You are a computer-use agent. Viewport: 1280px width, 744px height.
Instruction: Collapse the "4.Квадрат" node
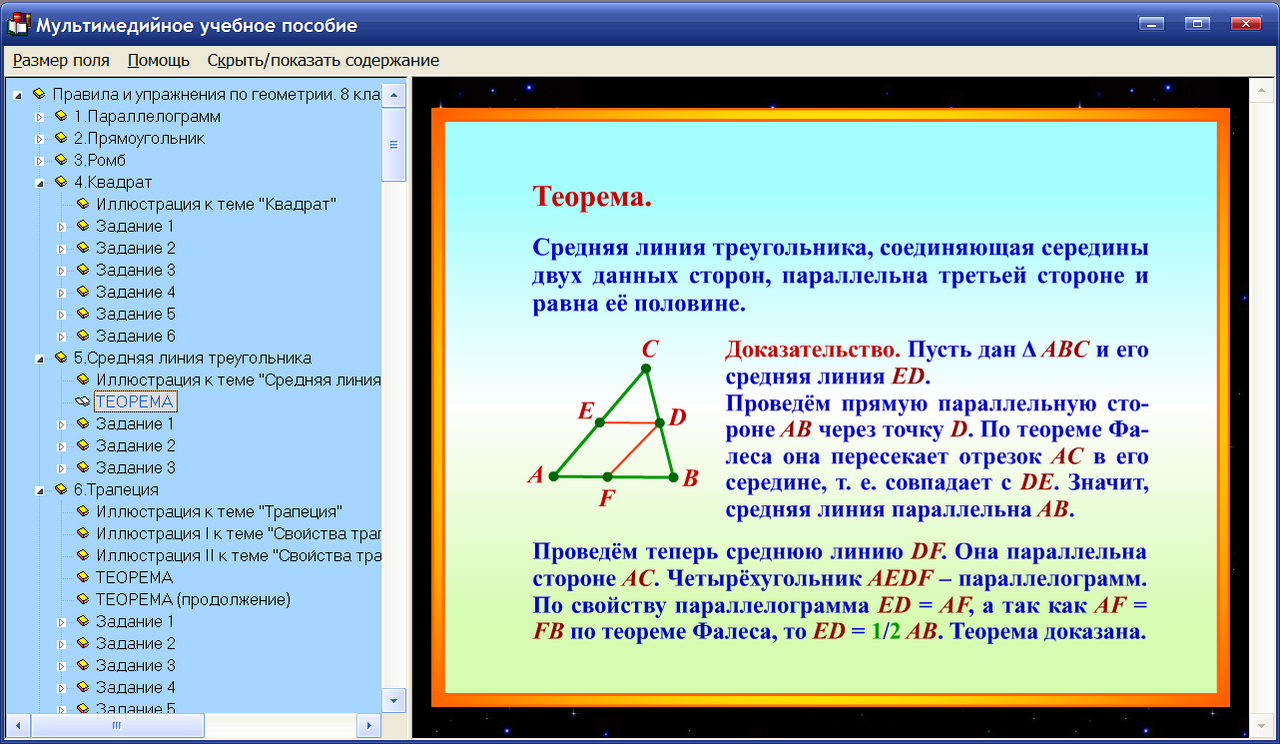point(39,182)
